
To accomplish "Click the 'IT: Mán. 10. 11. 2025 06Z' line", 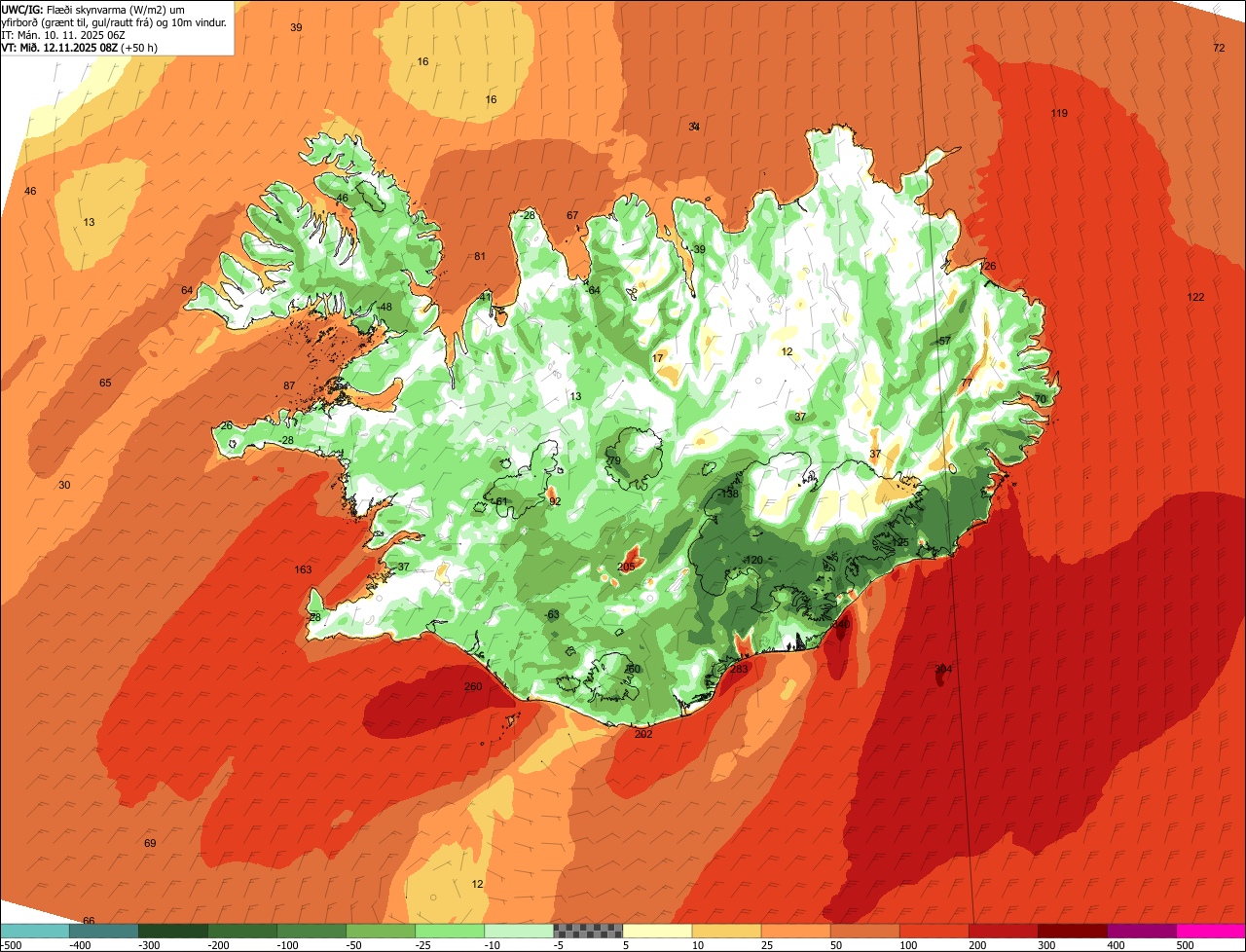I will 65,34.
